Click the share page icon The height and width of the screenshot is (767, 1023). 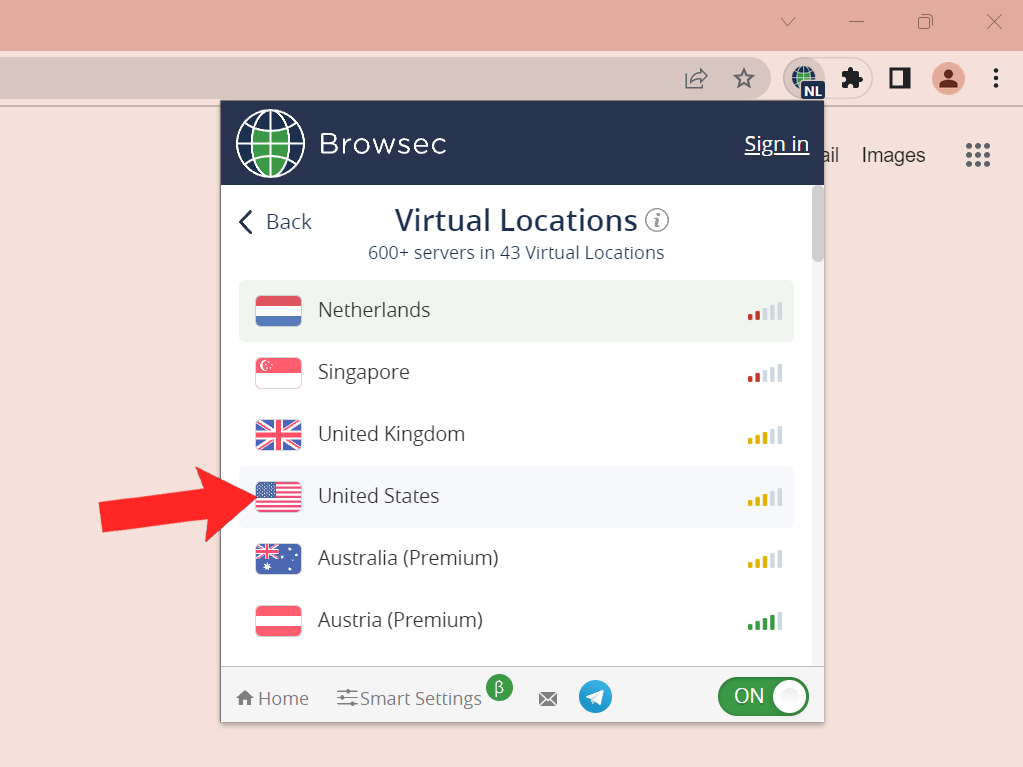(x=696, y=78)
